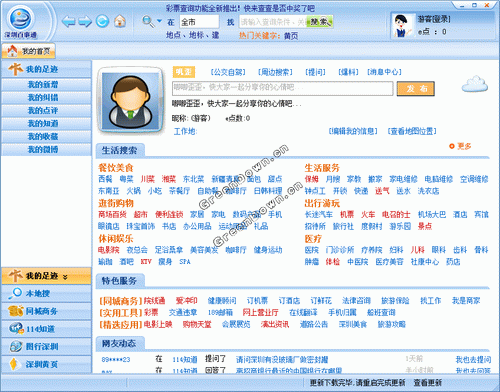Click the 搜索 search button
The image size is (500, 392).
tap(319, 22)
